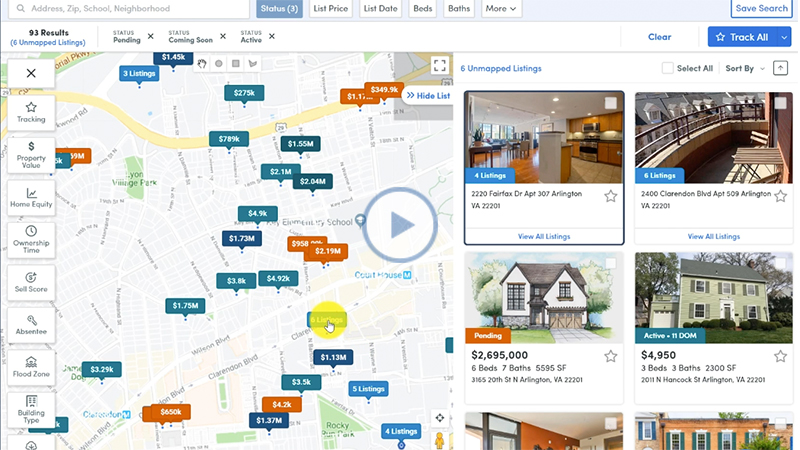Open the Tracking map layer
The height and width of the screenshot is (450, 800).
click(x=31, y=112)
